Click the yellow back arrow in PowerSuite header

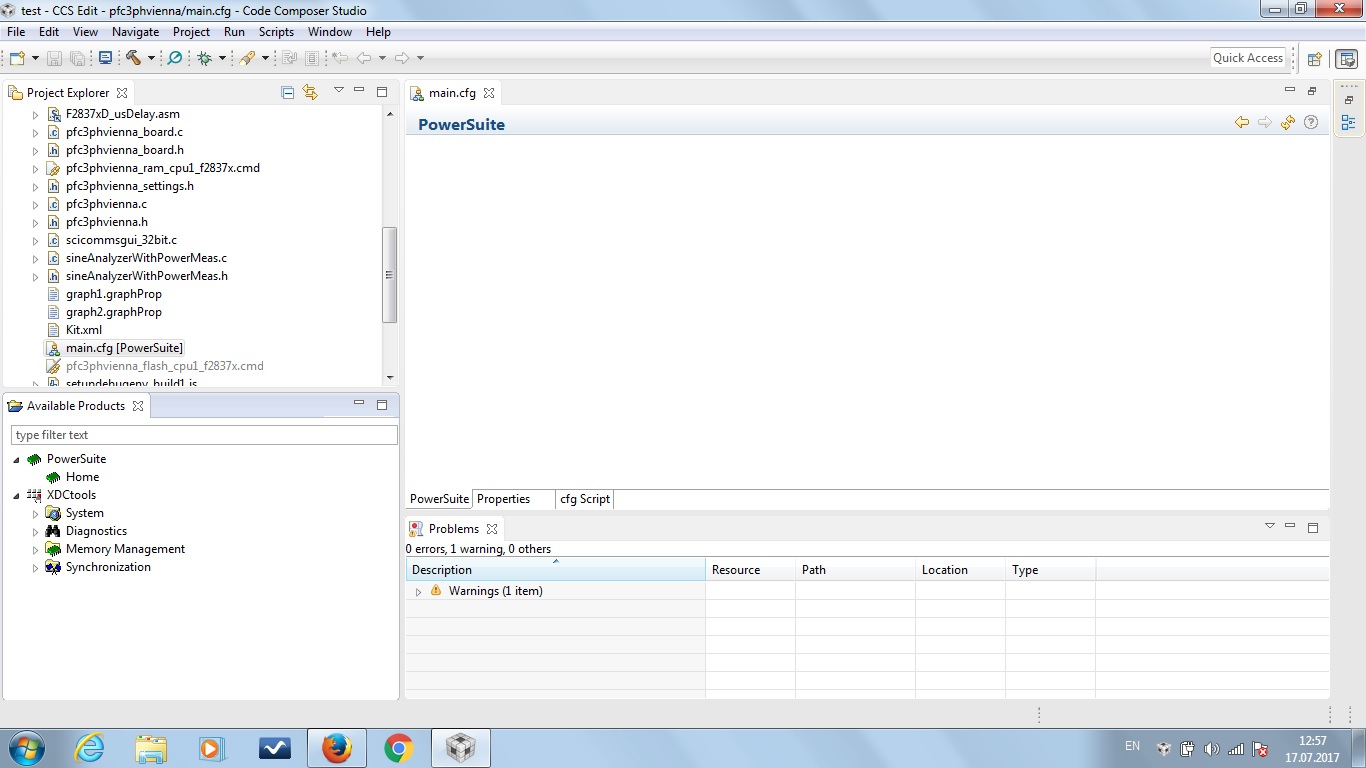(x=1242, y=122)
